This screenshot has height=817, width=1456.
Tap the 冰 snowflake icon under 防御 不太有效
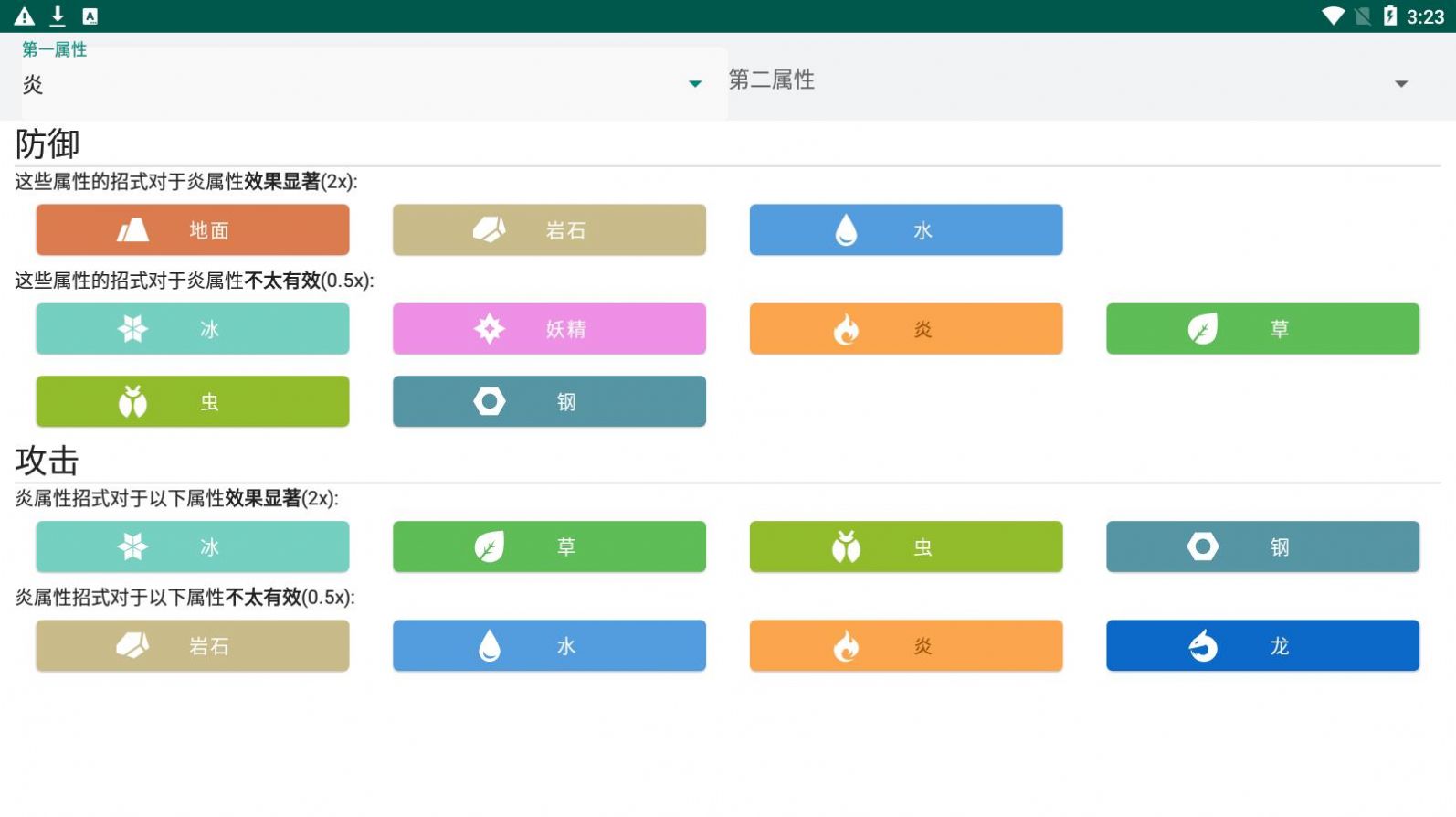pos(132,329)
